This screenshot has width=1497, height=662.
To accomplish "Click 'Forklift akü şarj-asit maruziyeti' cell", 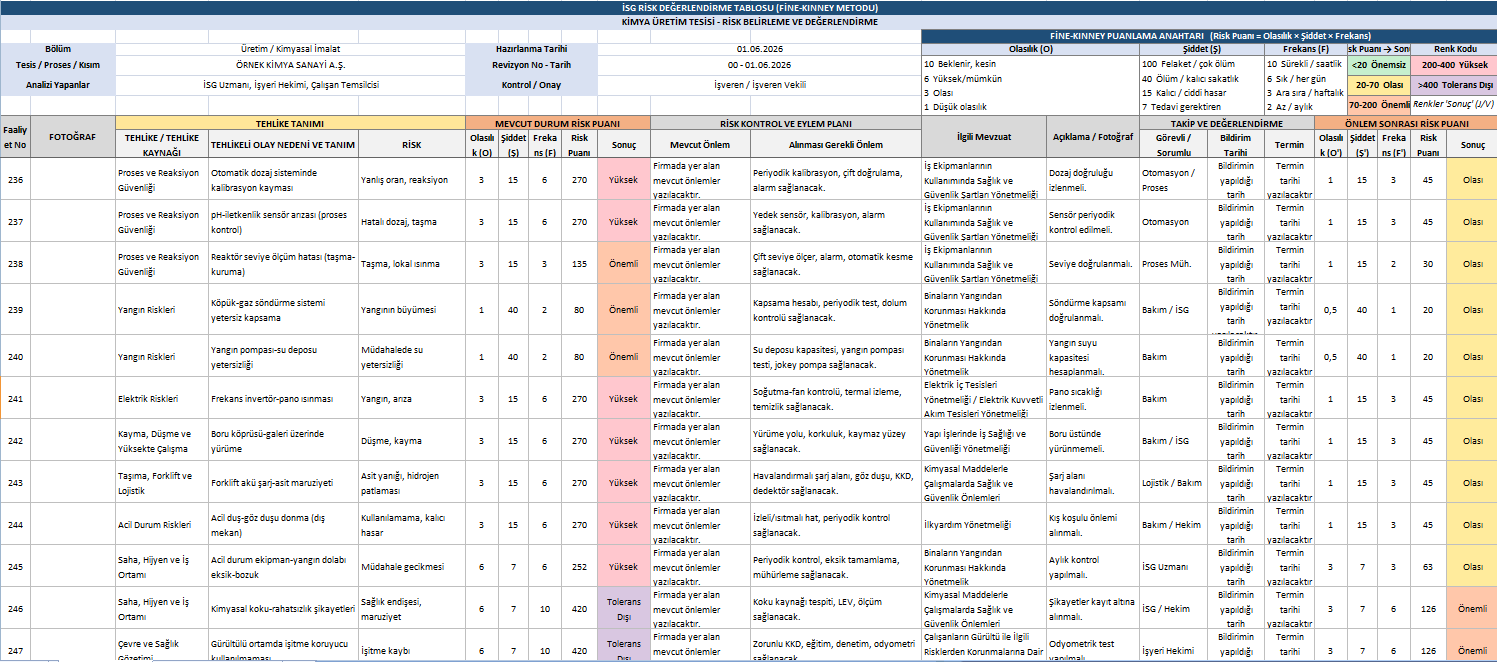I will tap(283, 482).
